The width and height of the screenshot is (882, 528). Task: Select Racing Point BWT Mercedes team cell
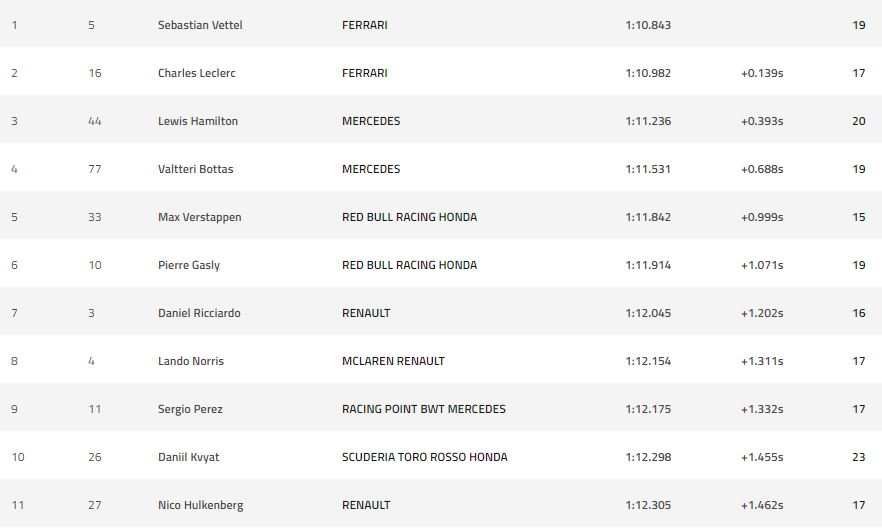click(x=424, y=409)
